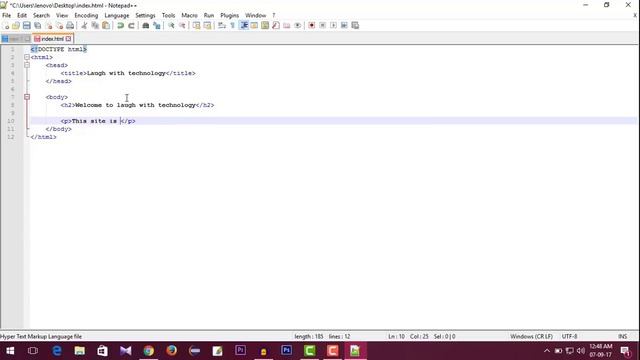640x360 pixels.
Task: Open the Encoding menu
Action: coord(86,16)
